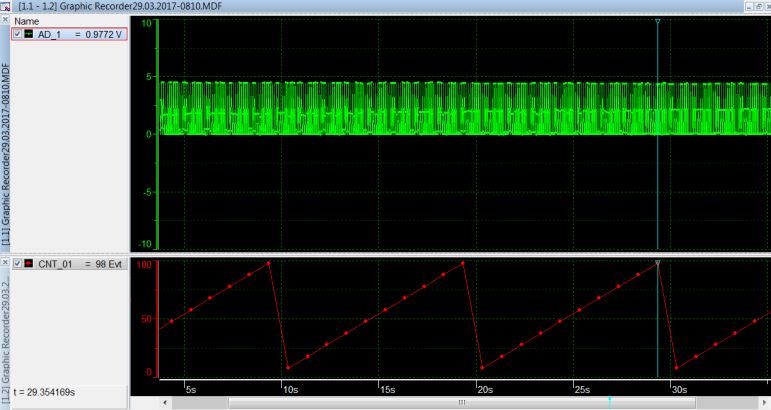Click the t = 29.354169s time readout
Image resolution: width=771 pixels, height=410 pixels.
click(x=44, y=392)
